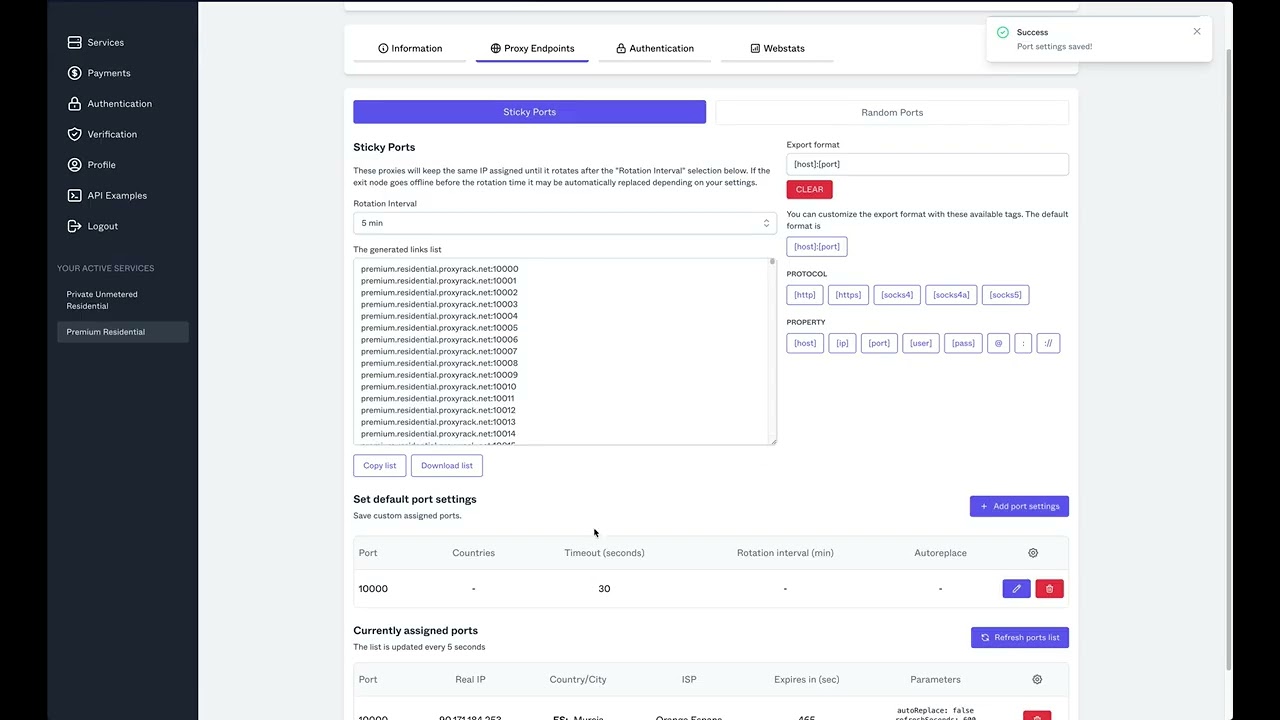Screen dimensions: 1280x720
Task: Open Authentication in sidebar
Action: click(110, 104)
